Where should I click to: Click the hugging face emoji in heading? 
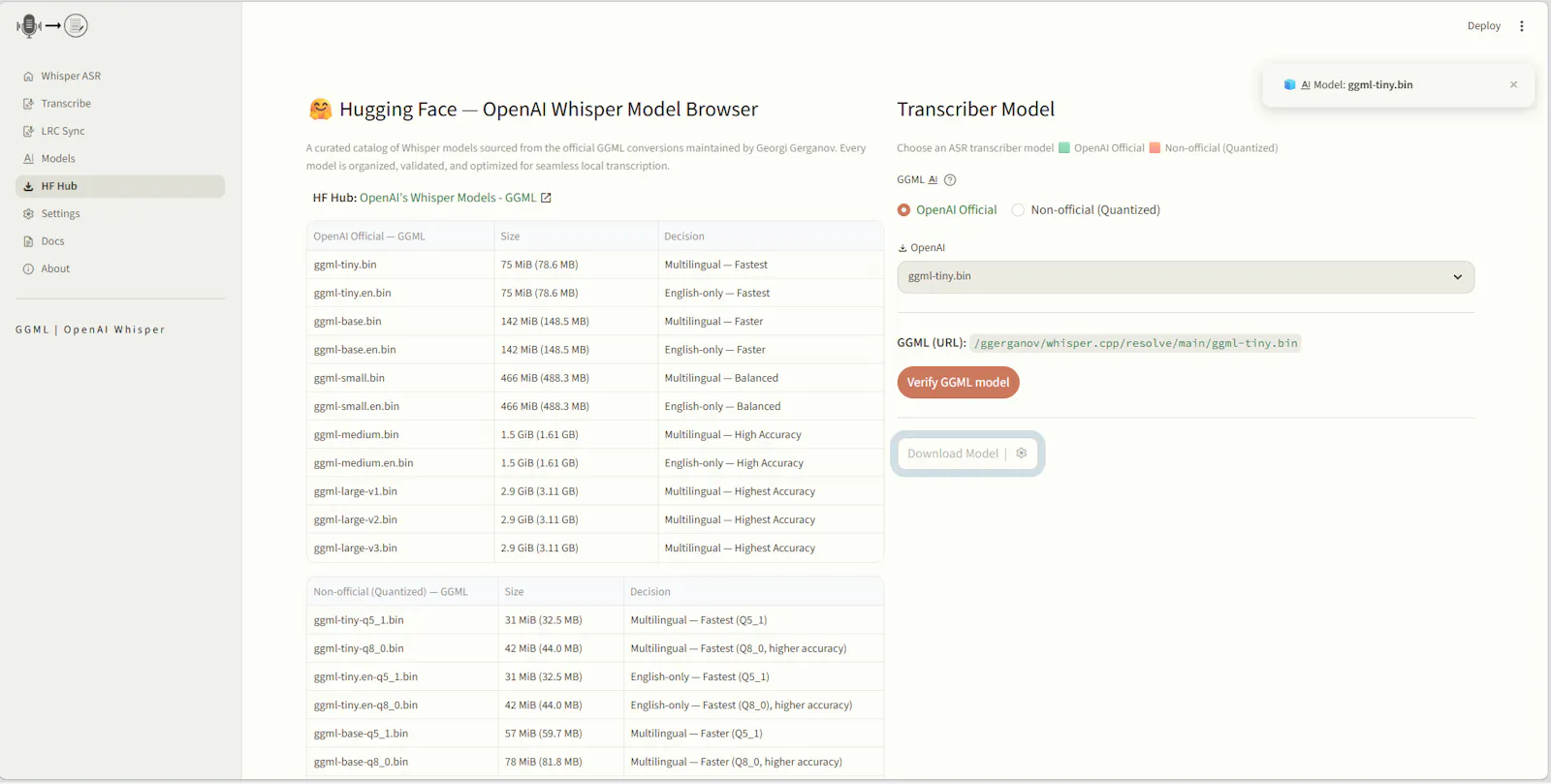point(320,110)
